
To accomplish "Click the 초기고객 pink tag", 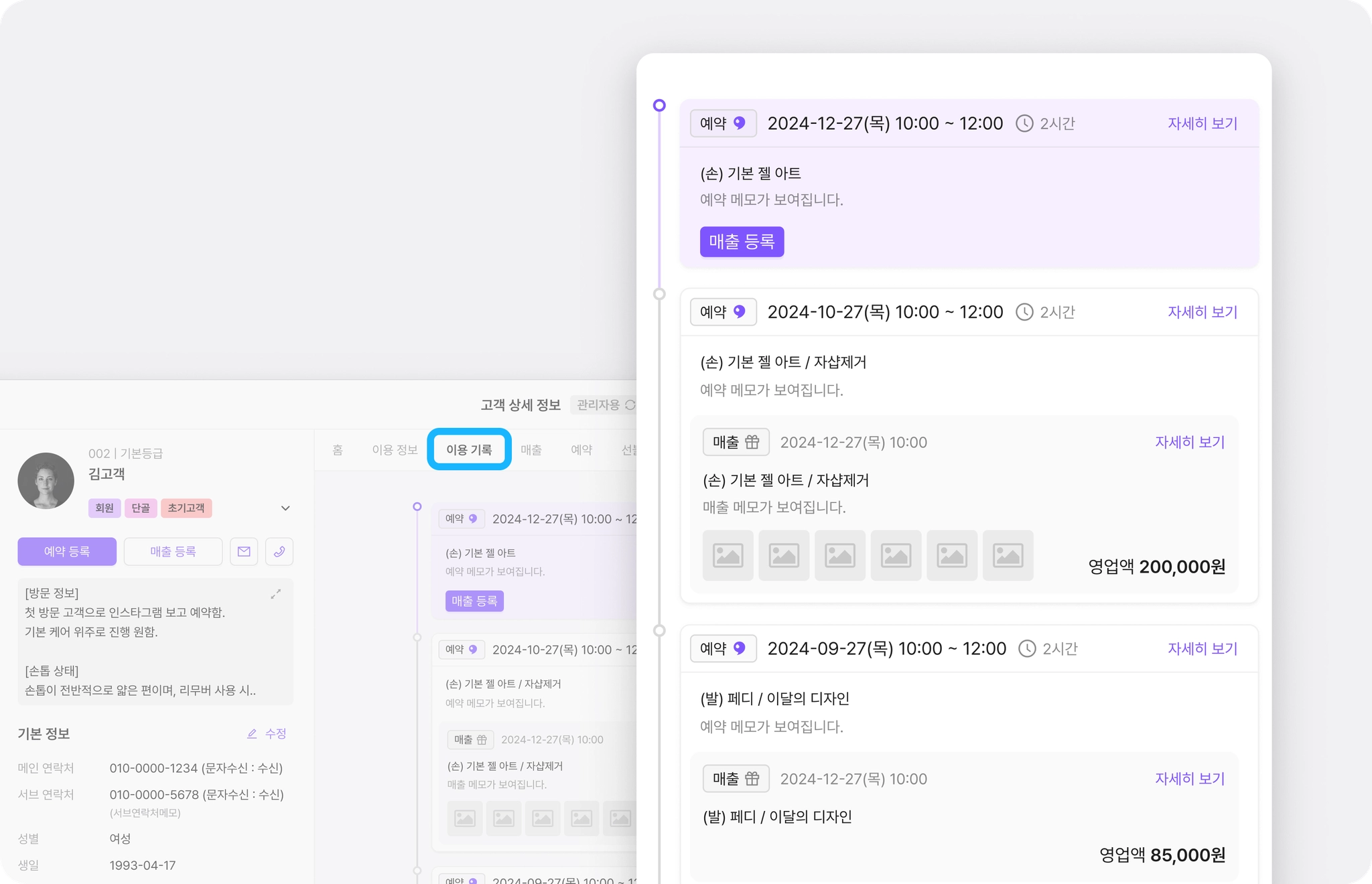I will tap(186, 508).
